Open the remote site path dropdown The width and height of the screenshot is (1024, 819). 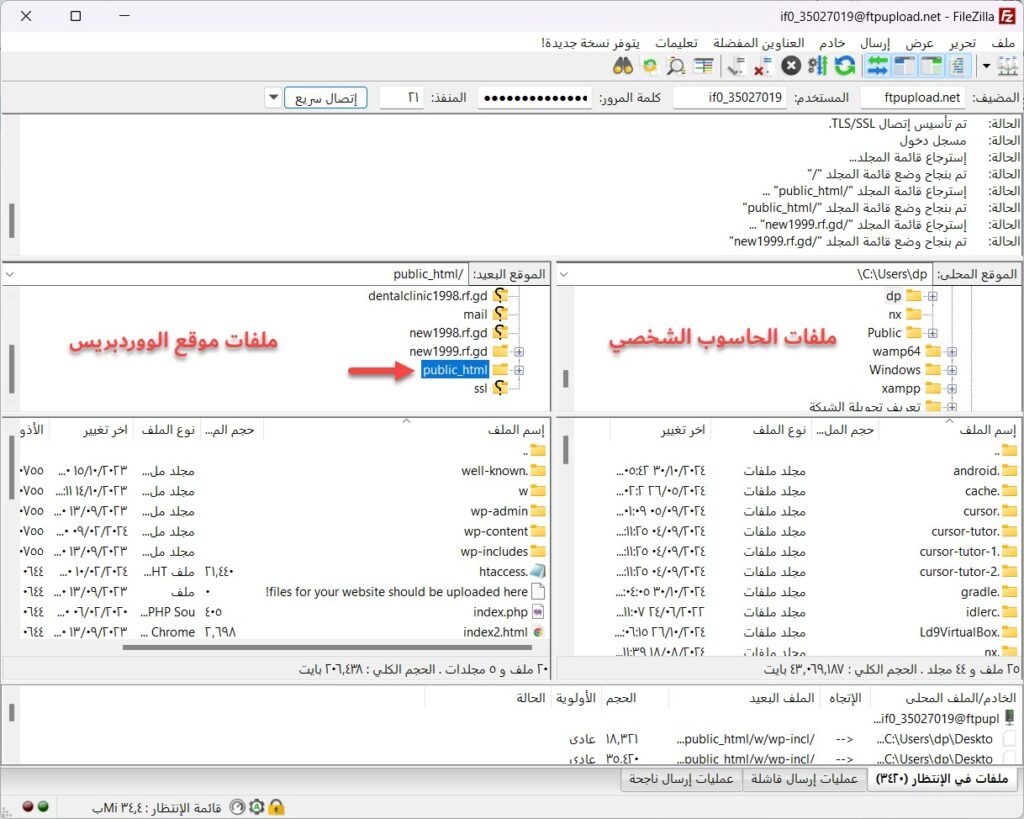(x=10, y=274)
